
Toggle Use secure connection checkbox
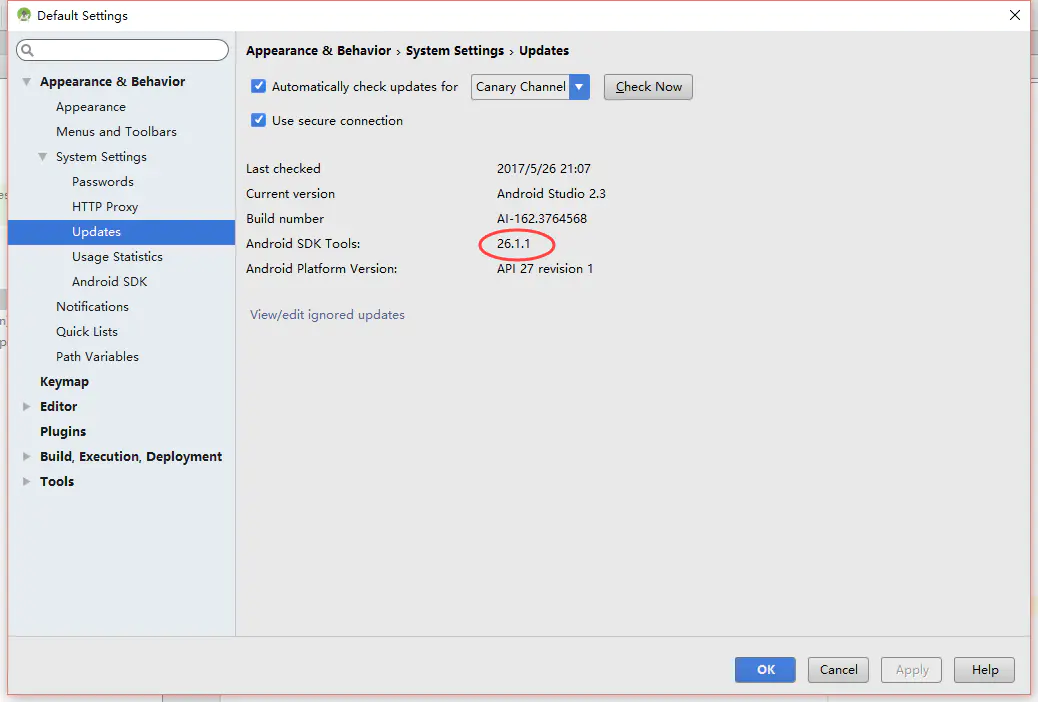click(x=258, y=120)
